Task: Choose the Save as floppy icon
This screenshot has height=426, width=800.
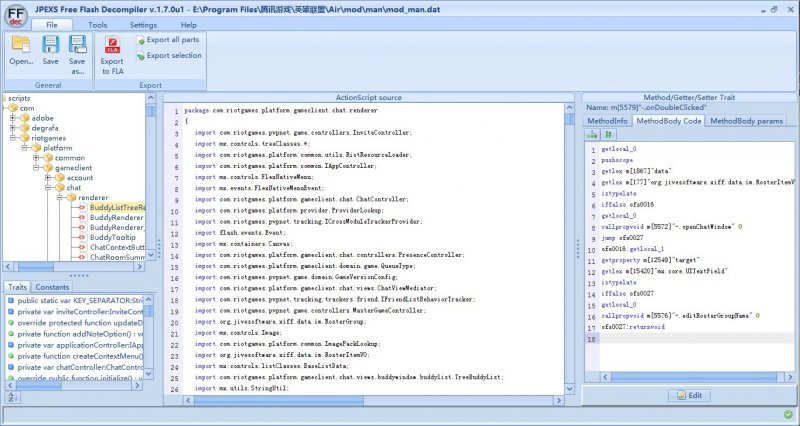Action: click(x=78, y=44)
